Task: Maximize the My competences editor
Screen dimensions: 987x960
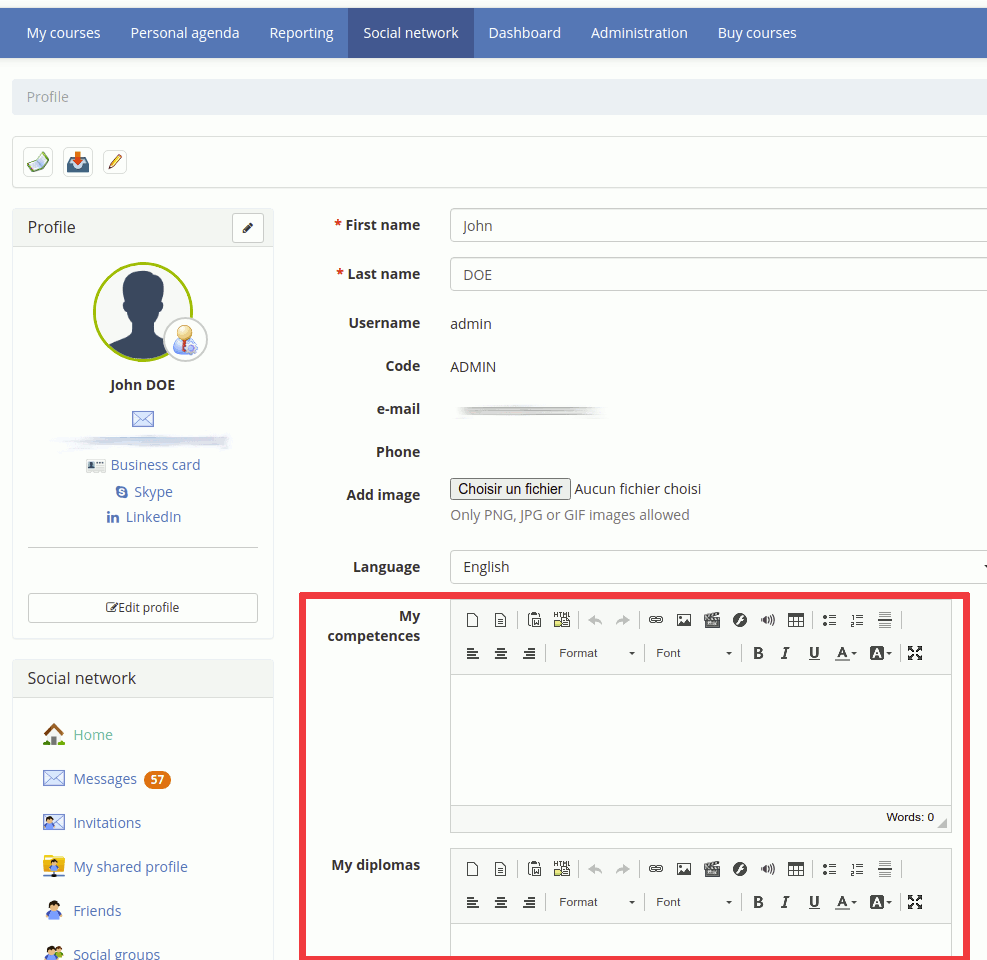Action: (914, 653)
